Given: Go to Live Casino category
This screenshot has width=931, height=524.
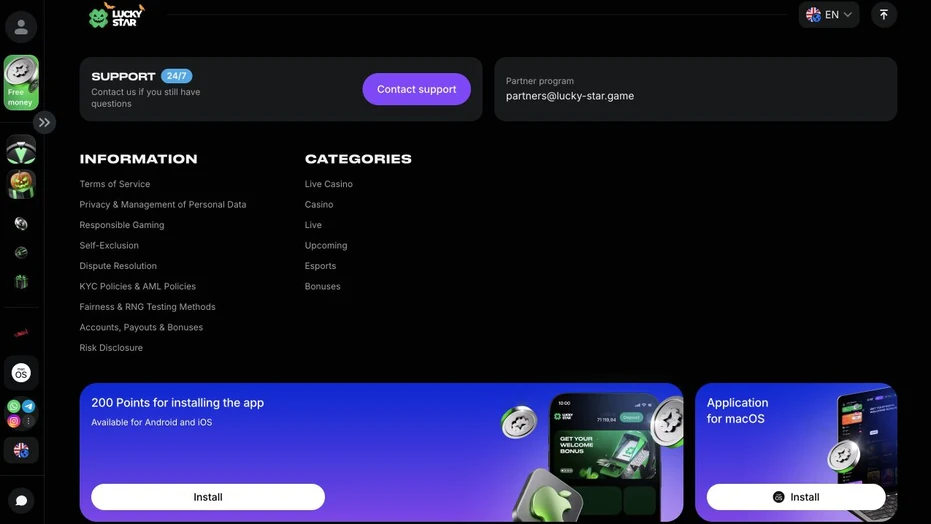Looking at the screenshot, I should (329, 184).
